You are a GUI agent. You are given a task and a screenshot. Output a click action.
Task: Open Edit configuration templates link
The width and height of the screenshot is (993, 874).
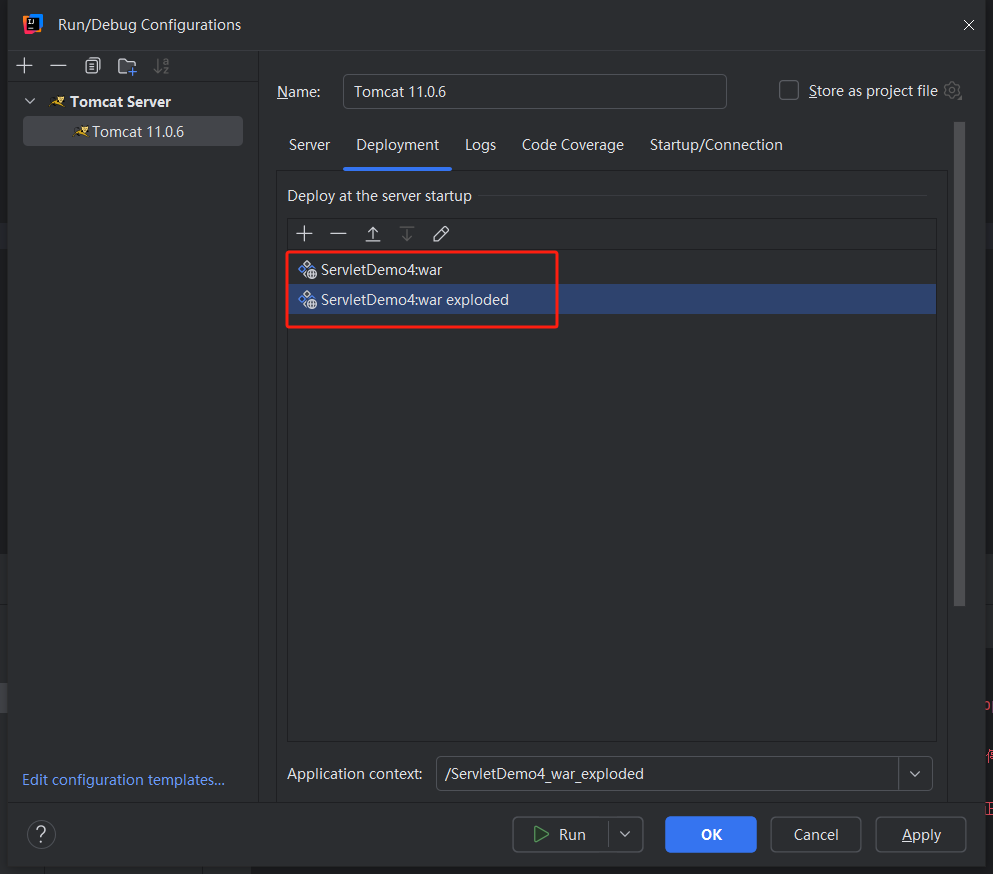(123, 780)
